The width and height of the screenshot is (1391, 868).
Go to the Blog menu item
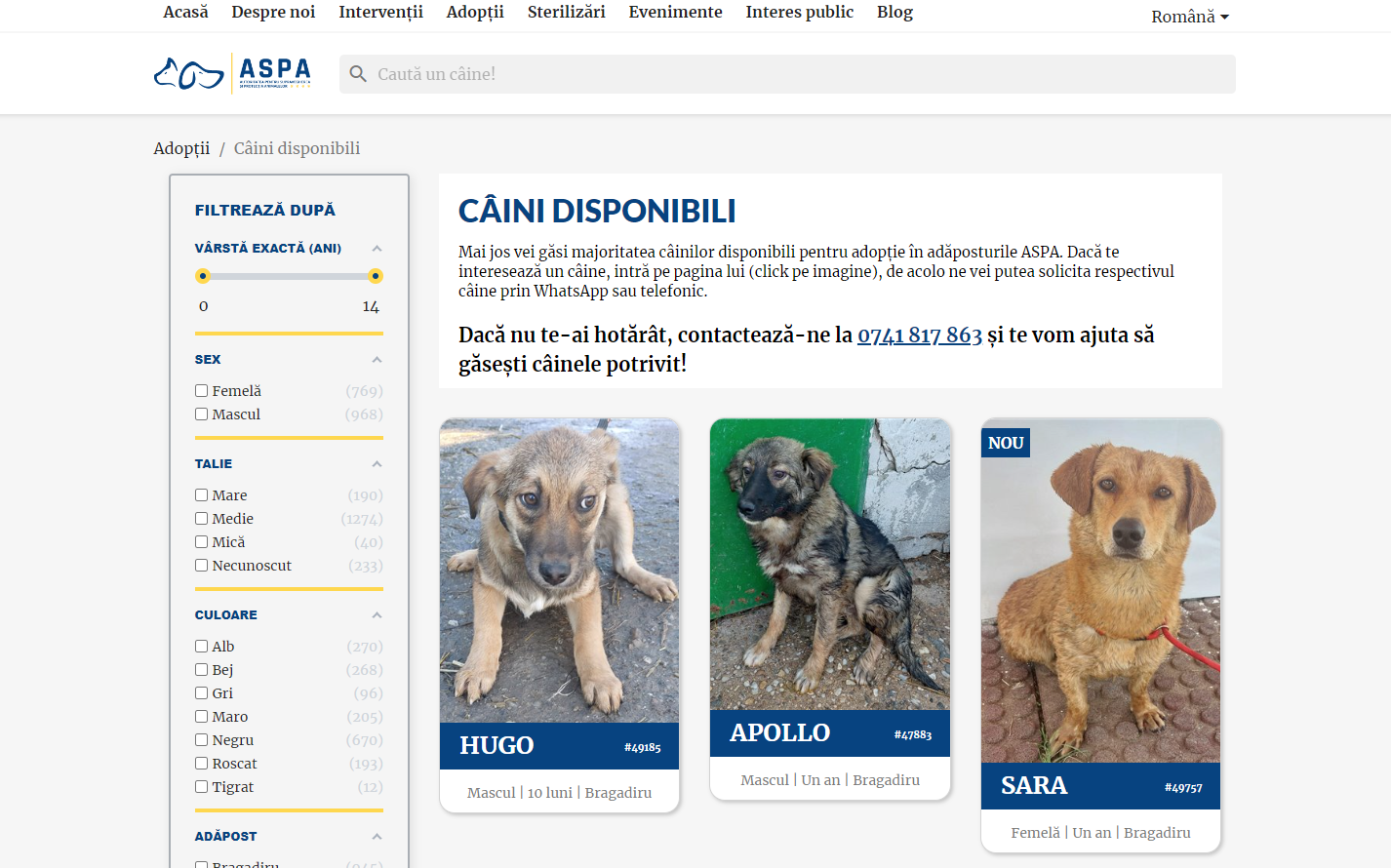(x=894, y=12)
